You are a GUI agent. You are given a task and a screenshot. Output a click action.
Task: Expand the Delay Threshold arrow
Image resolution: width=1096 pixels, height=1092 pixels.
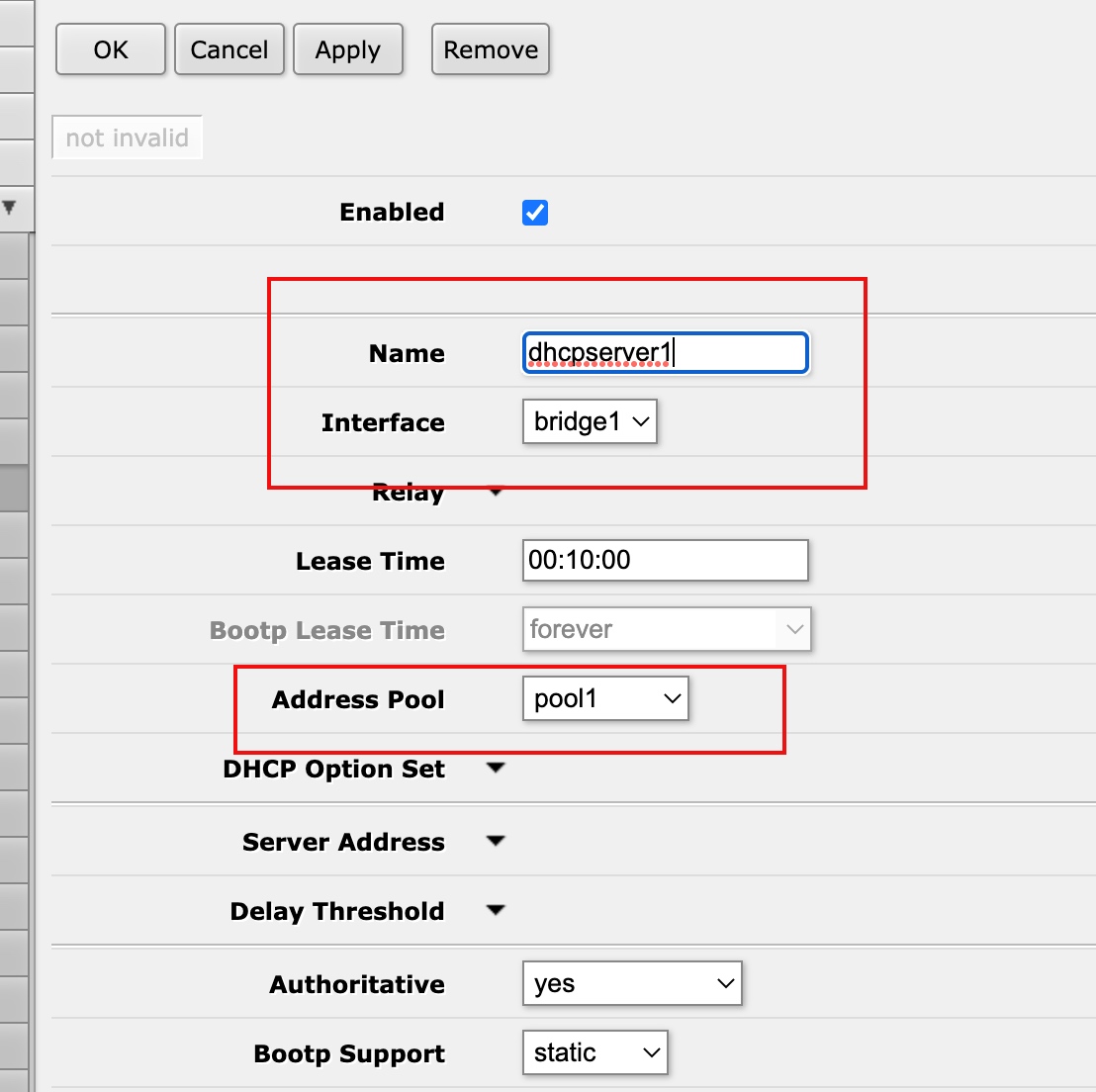(x=497, y=911)
